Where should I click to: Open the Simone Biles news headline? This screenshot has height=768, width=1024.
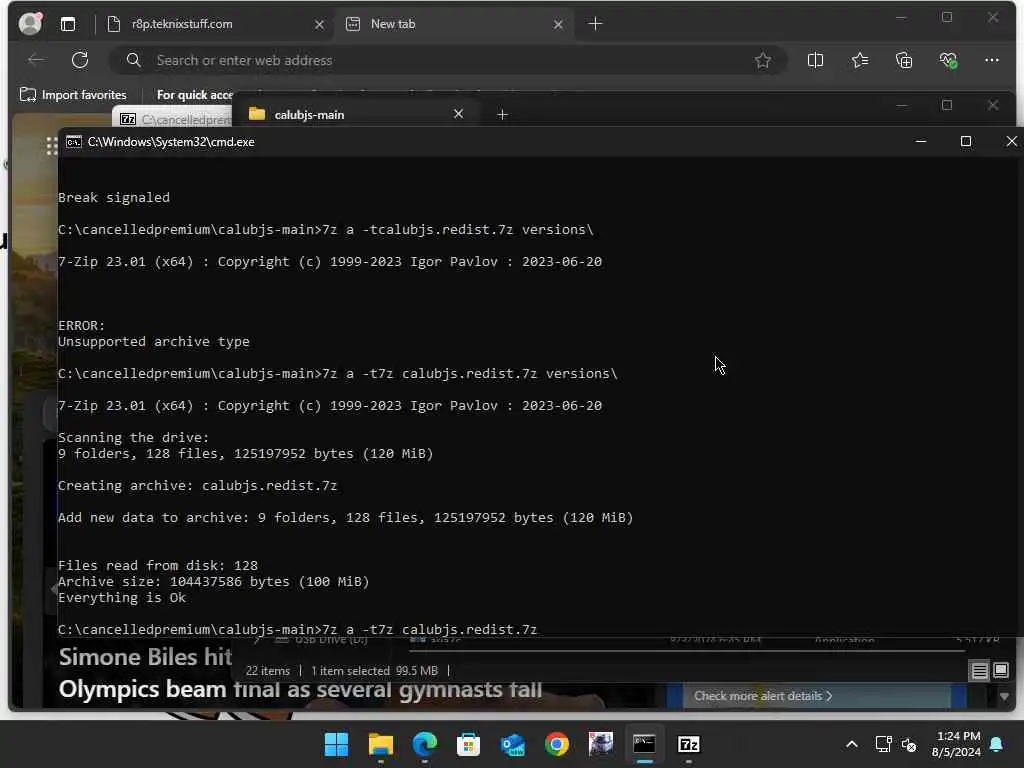tap(300, 673)
